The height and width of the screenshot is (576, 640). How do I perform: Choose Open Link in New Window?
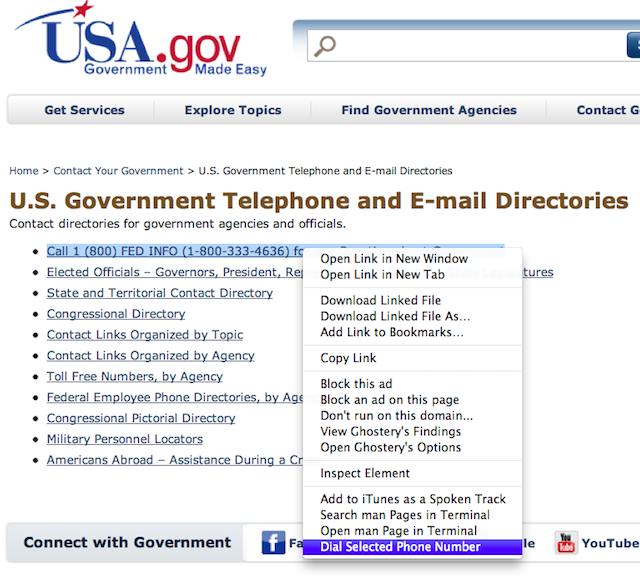tap(412, 258)
